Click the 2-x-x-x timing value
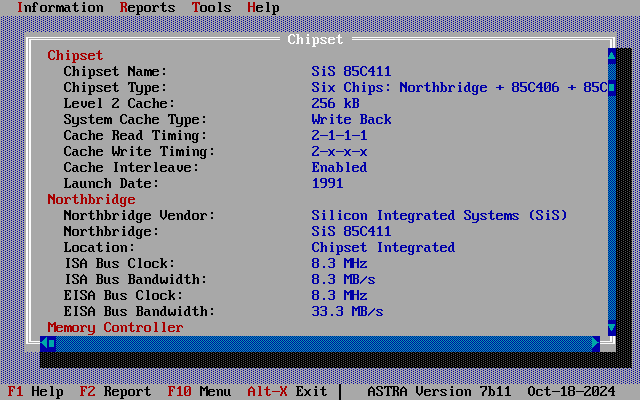The image size is (640, 400). [340, 151]
